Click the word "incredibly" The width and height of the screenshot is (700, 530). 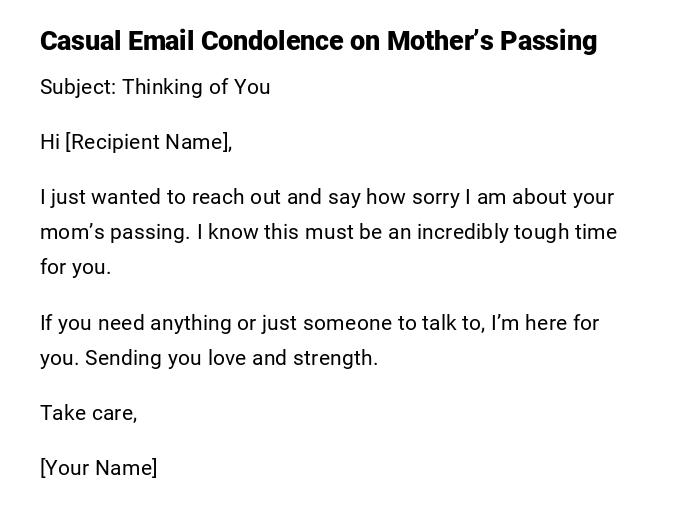(463, 232)
